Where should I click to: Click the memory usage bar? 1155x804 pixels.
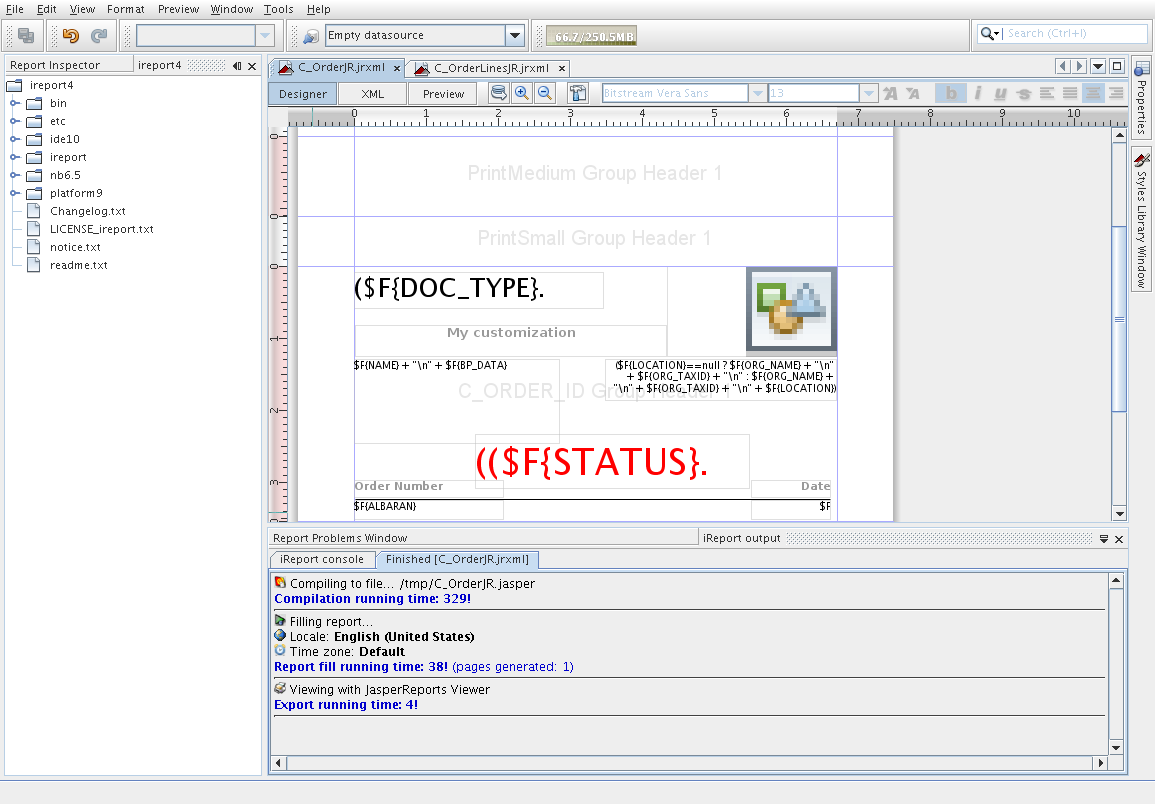[x=593, y=37]
